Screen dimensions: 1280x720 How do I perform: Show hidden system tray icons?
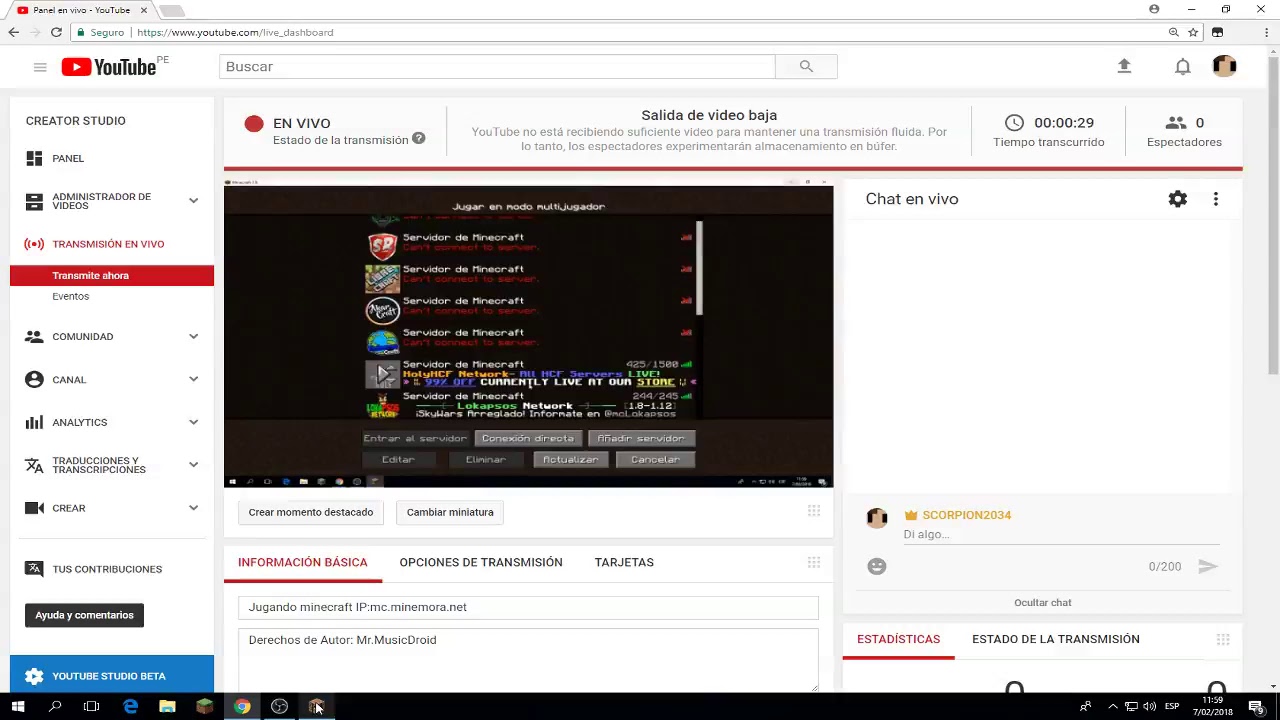tap(1112, 707)
